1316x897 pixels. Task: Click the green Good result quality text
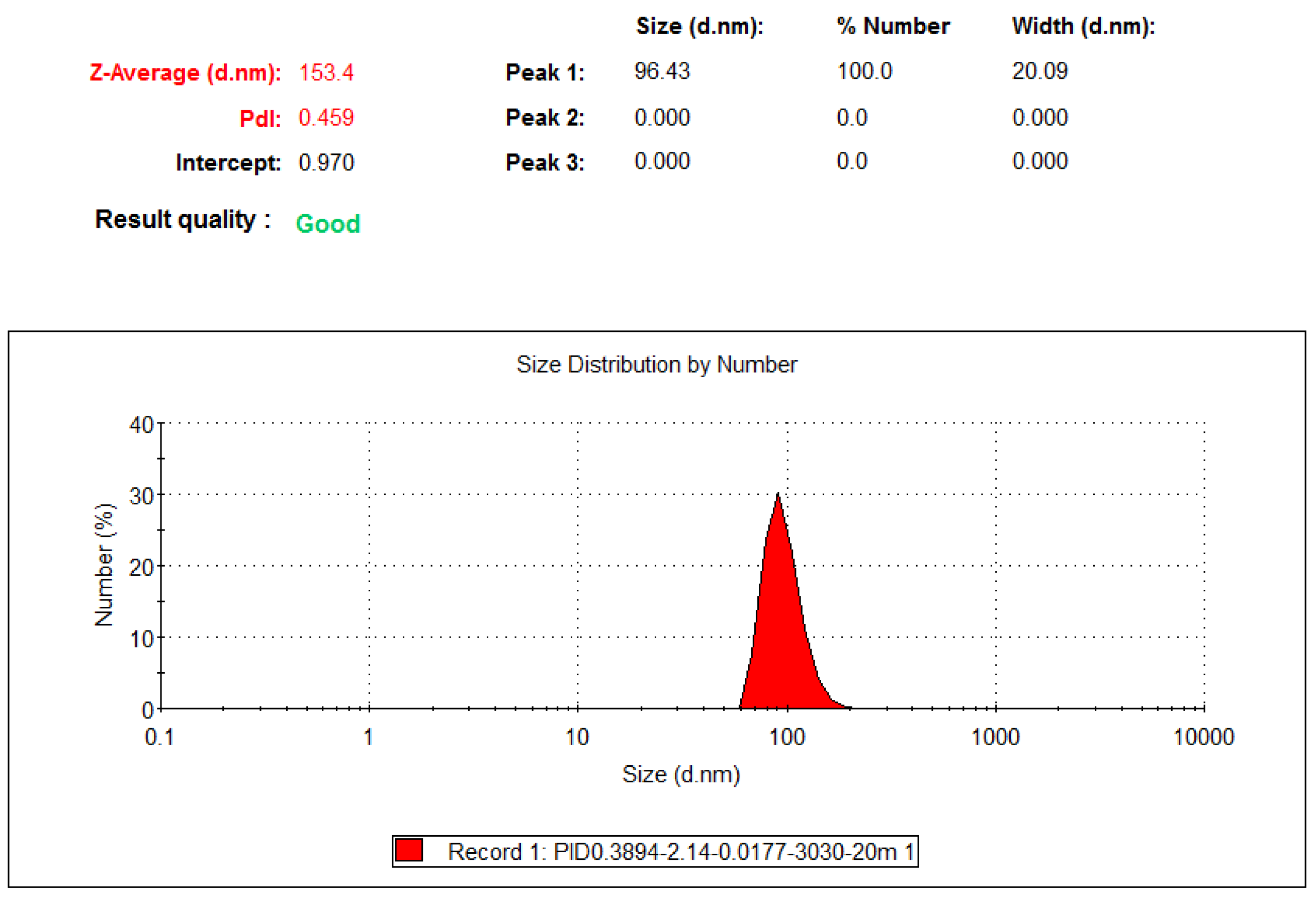tap(328, 224)
